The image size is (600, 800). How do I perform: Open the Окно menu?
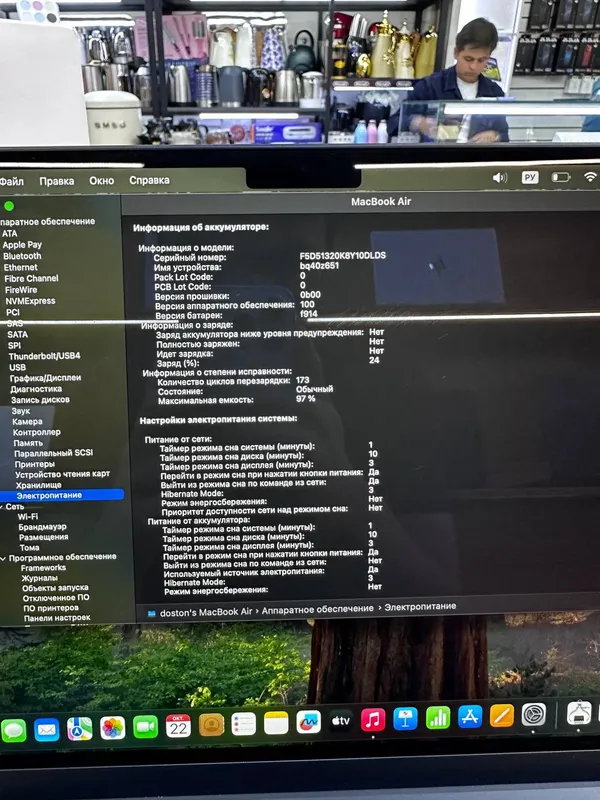(102, 181)
